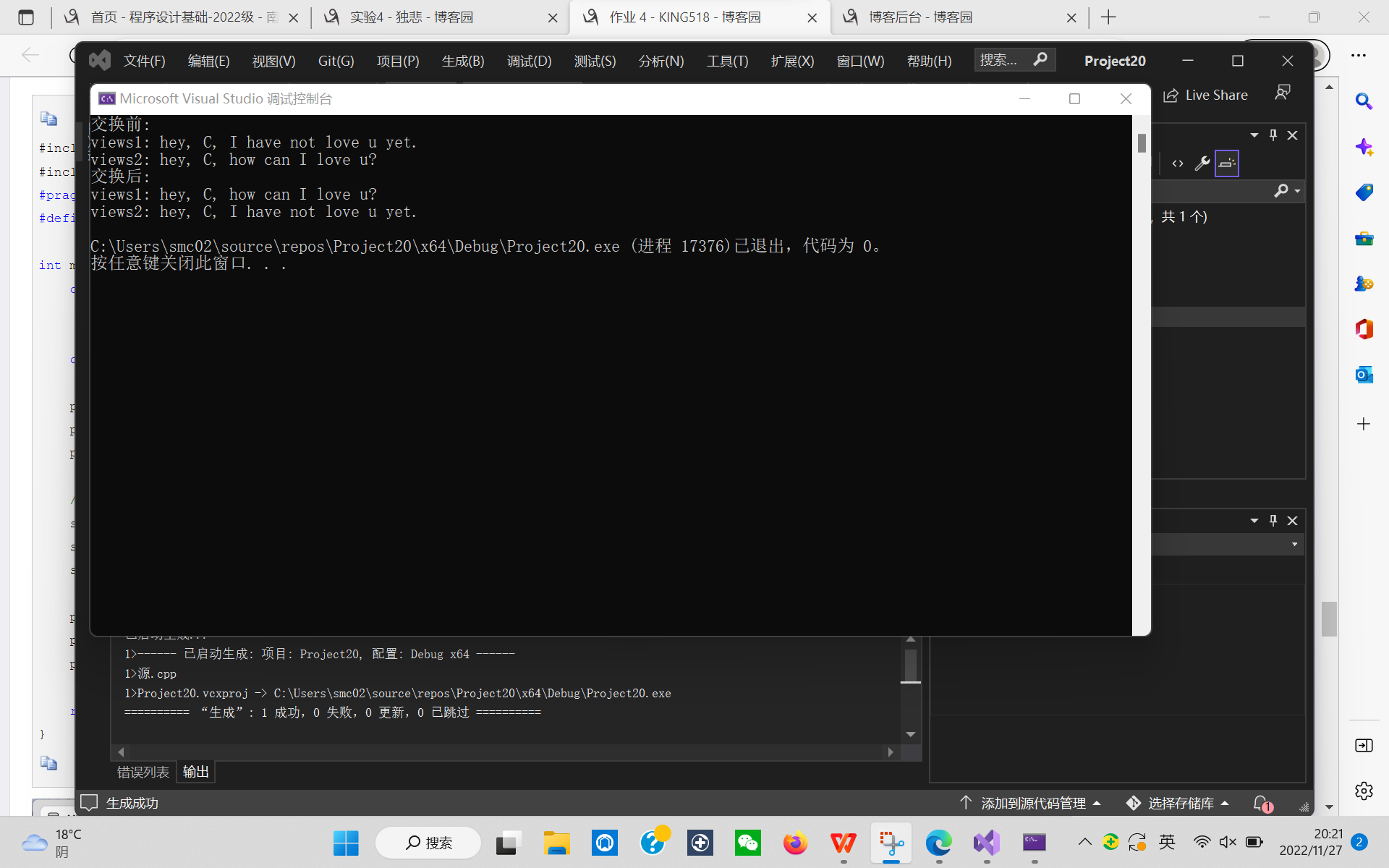The width and height of the screenshot is (1389, 868).
Task: Click the debug console vertical scrollbar thumb
Action: (x=1142, y=143)
